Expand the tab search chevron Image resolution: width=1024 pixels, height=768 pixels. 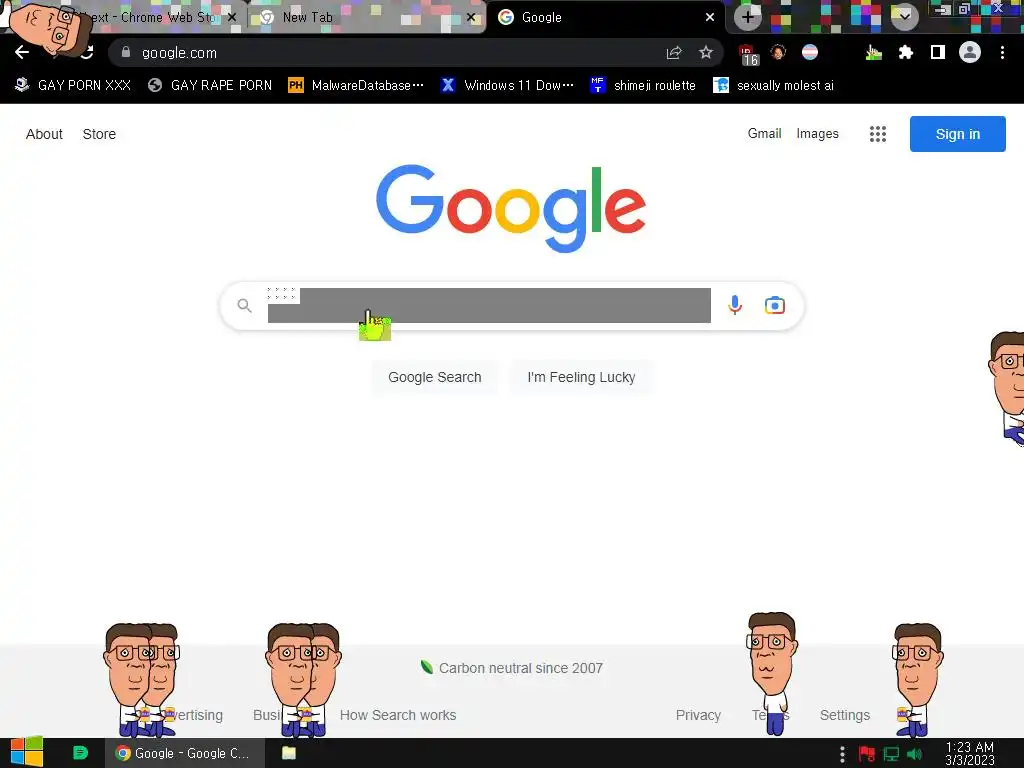904,17
